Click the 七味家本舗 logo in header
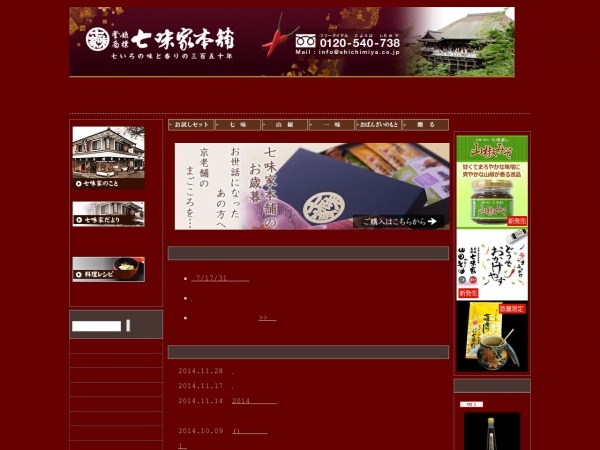600x450 pixels. coord(160,42)
